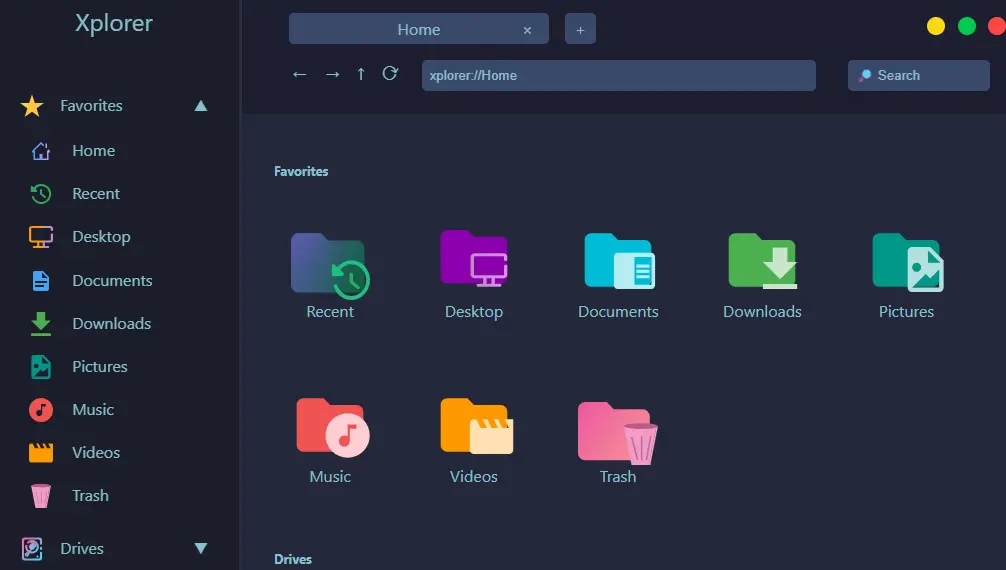This screenshot has height=570, width=1006.
Task: Go forward with the right arrow
Action: 332,74
